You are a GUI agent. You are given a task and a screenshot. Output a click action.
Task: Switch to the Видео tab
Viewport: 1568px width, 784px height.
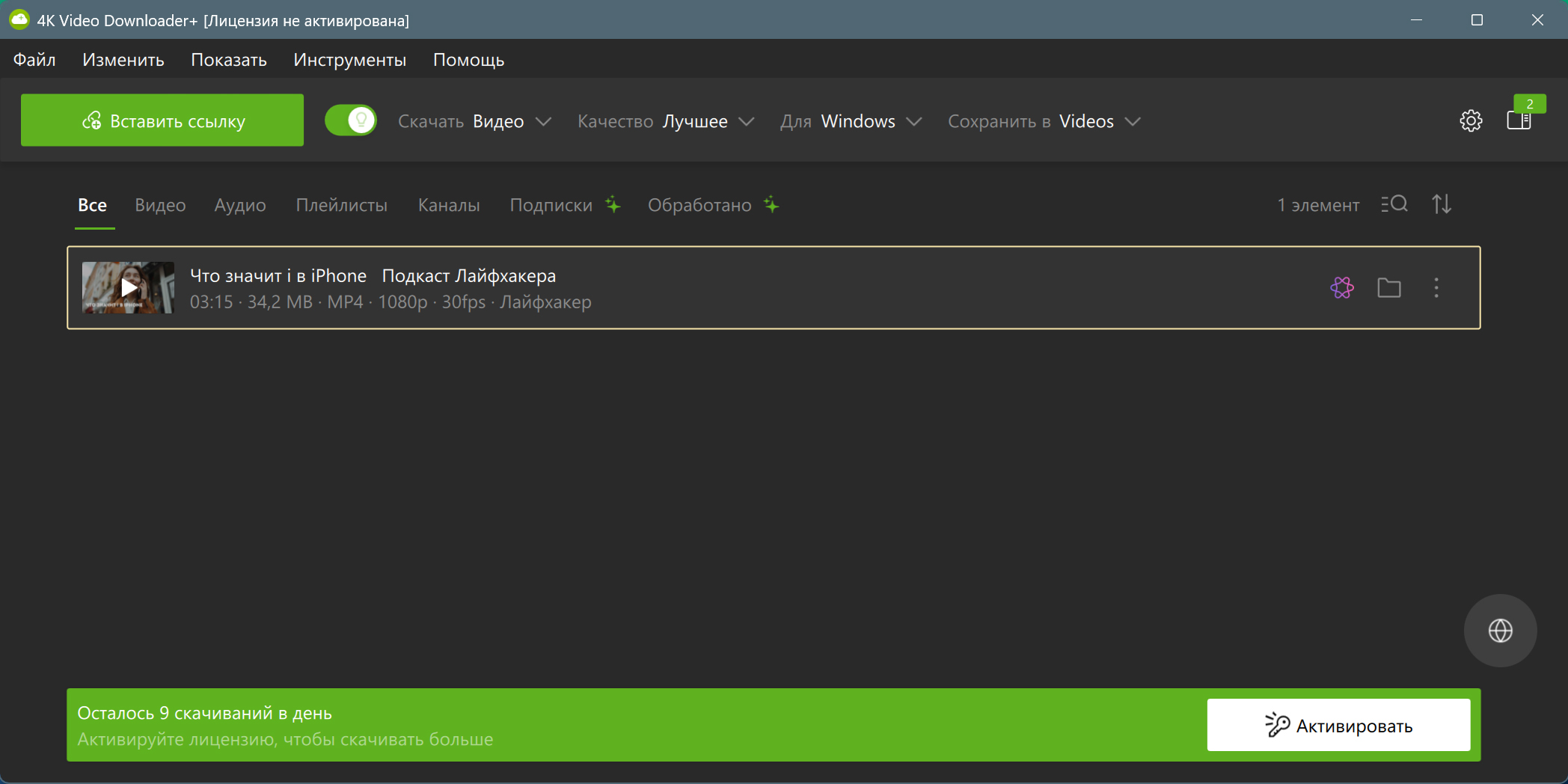point(160,205)
